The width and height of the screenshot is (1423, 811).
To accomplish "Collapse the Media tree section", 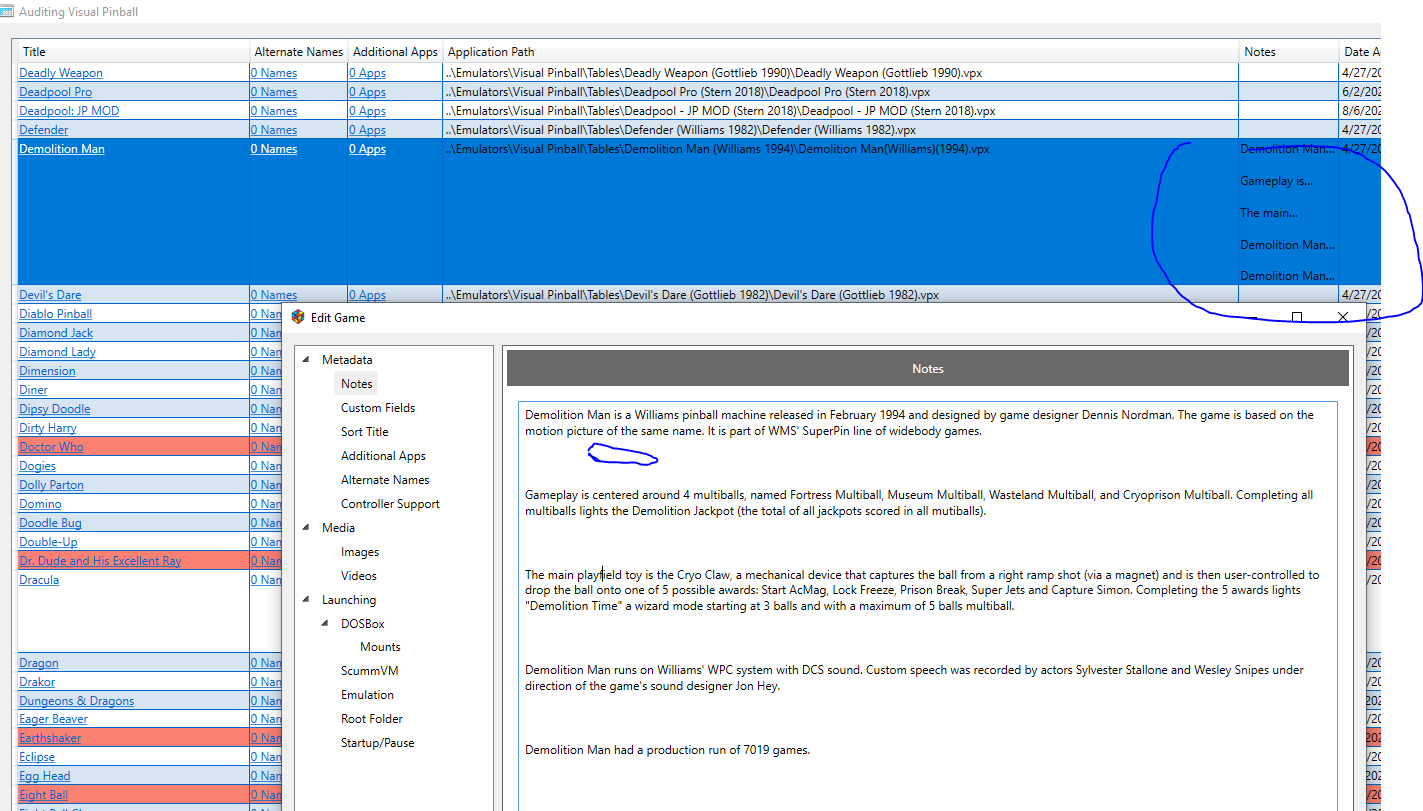I will point(306,528).
